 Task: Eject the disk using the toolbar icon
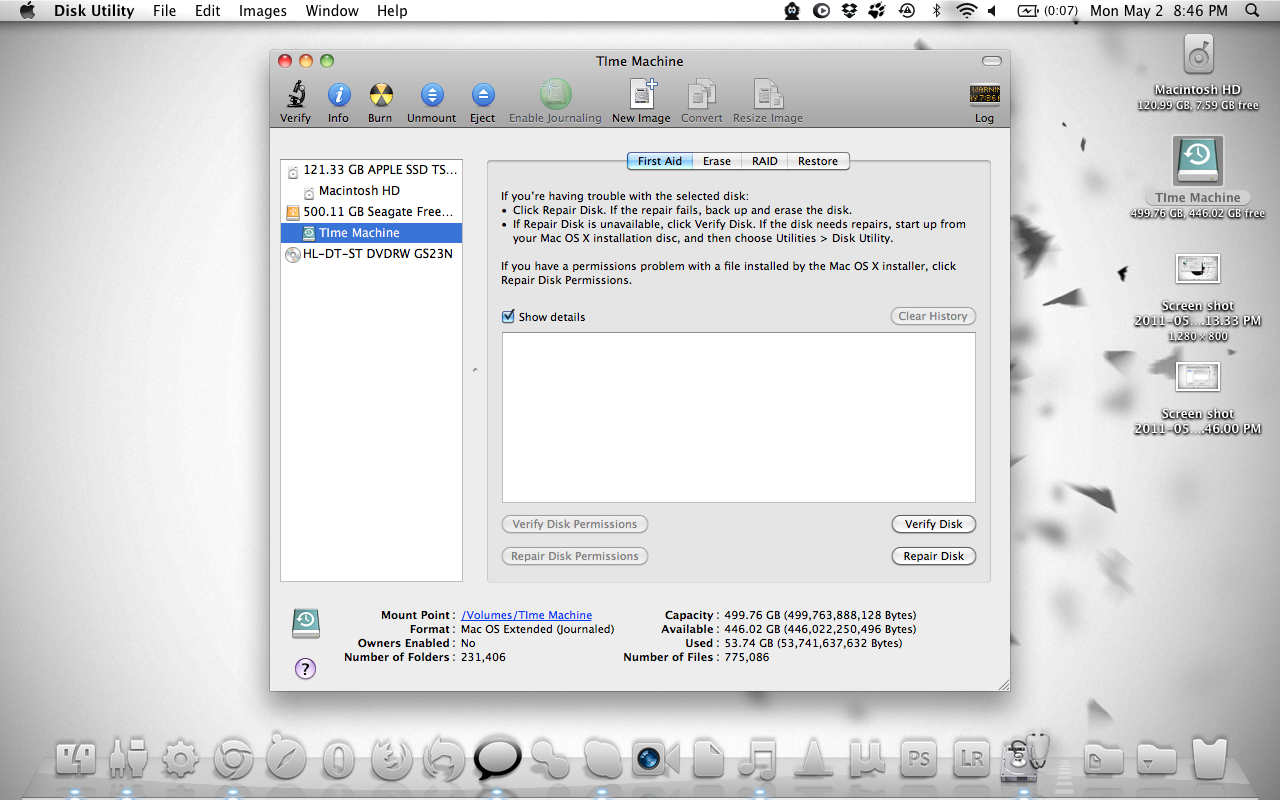point(483,95)
